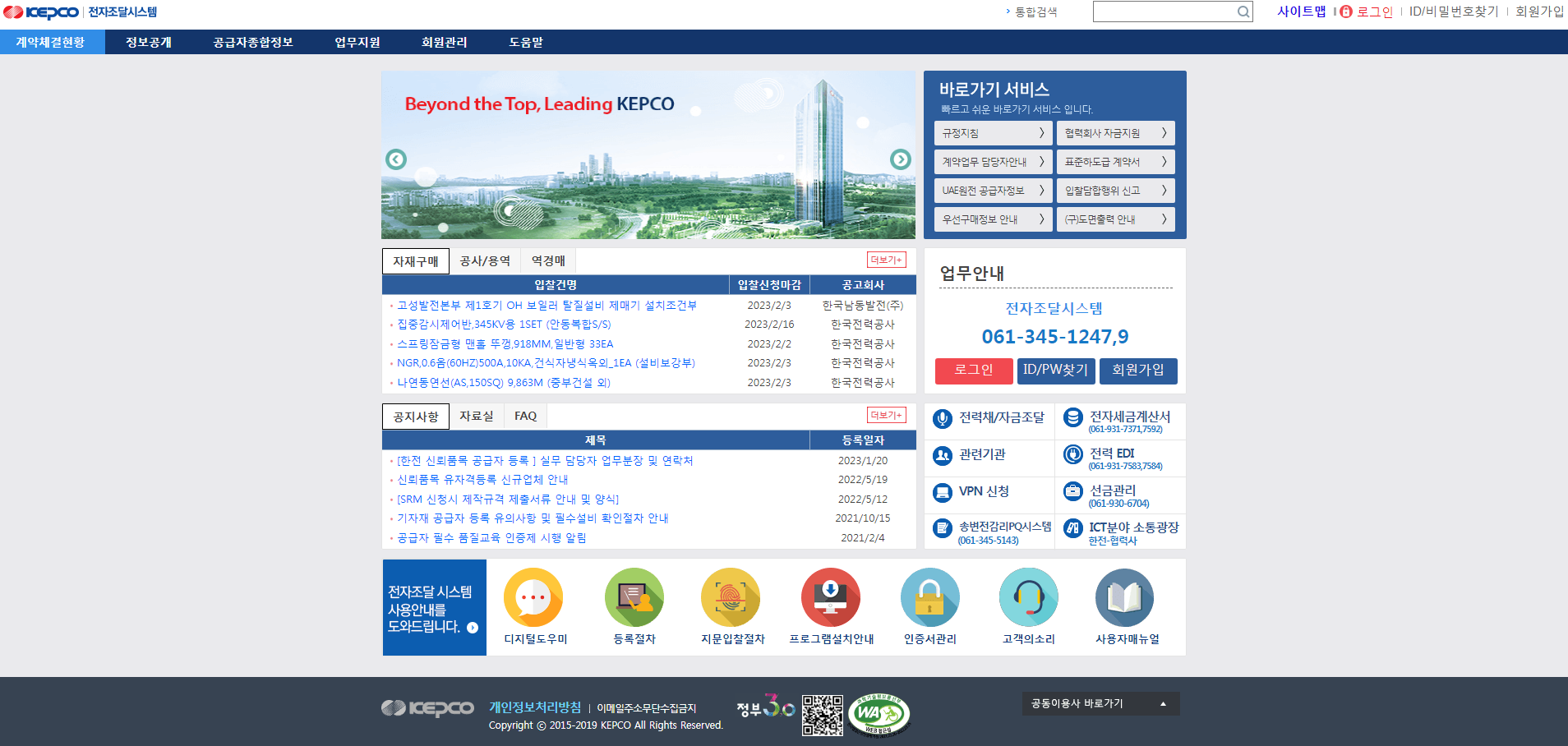The height and width of the screenshot is (746, 1568).
Task: Click the 정부3.0 logo
Action: click(765, 707)
